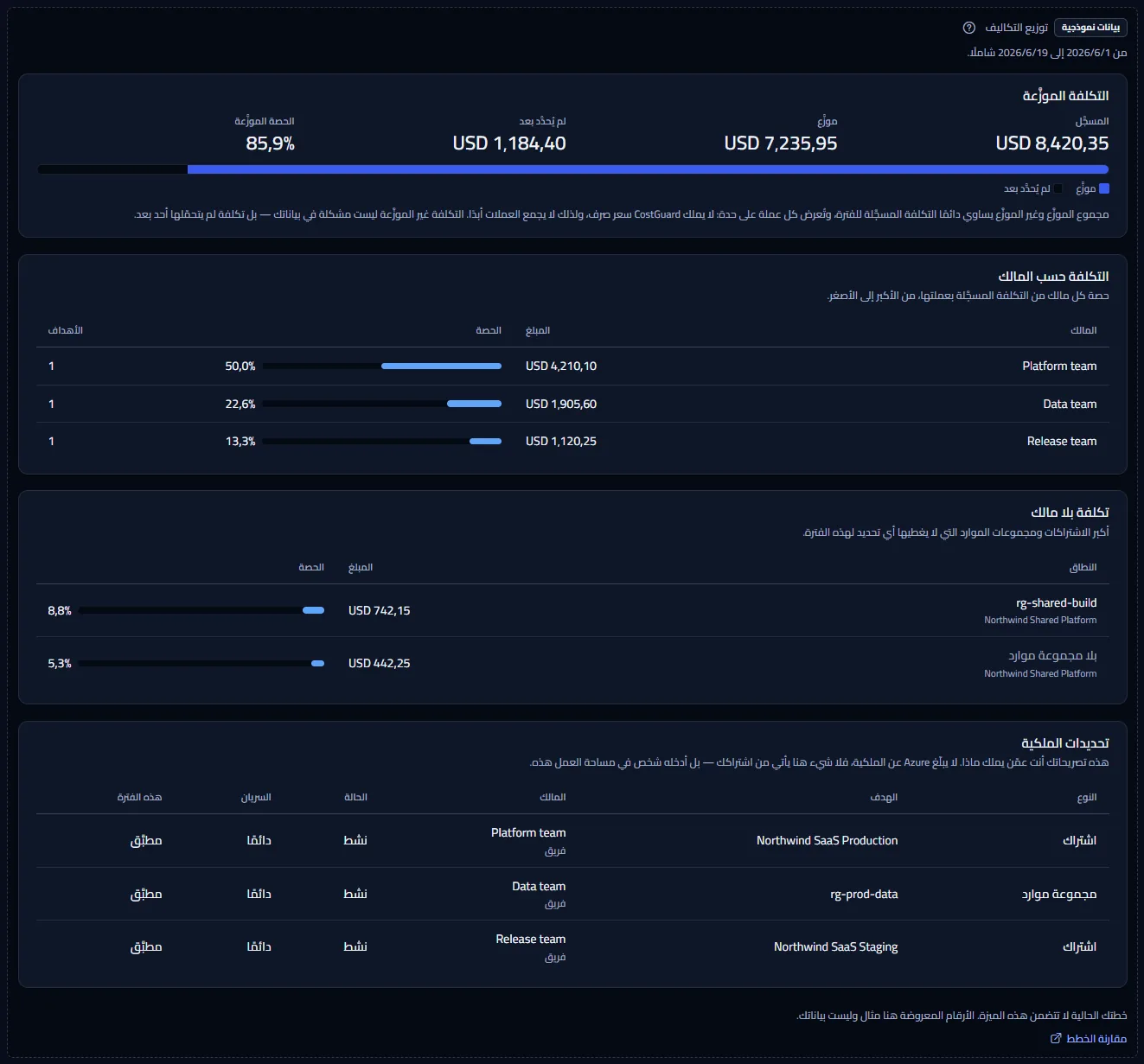
Task: Click the بيانات نموذجية sample data badge
Action: 1090,28
